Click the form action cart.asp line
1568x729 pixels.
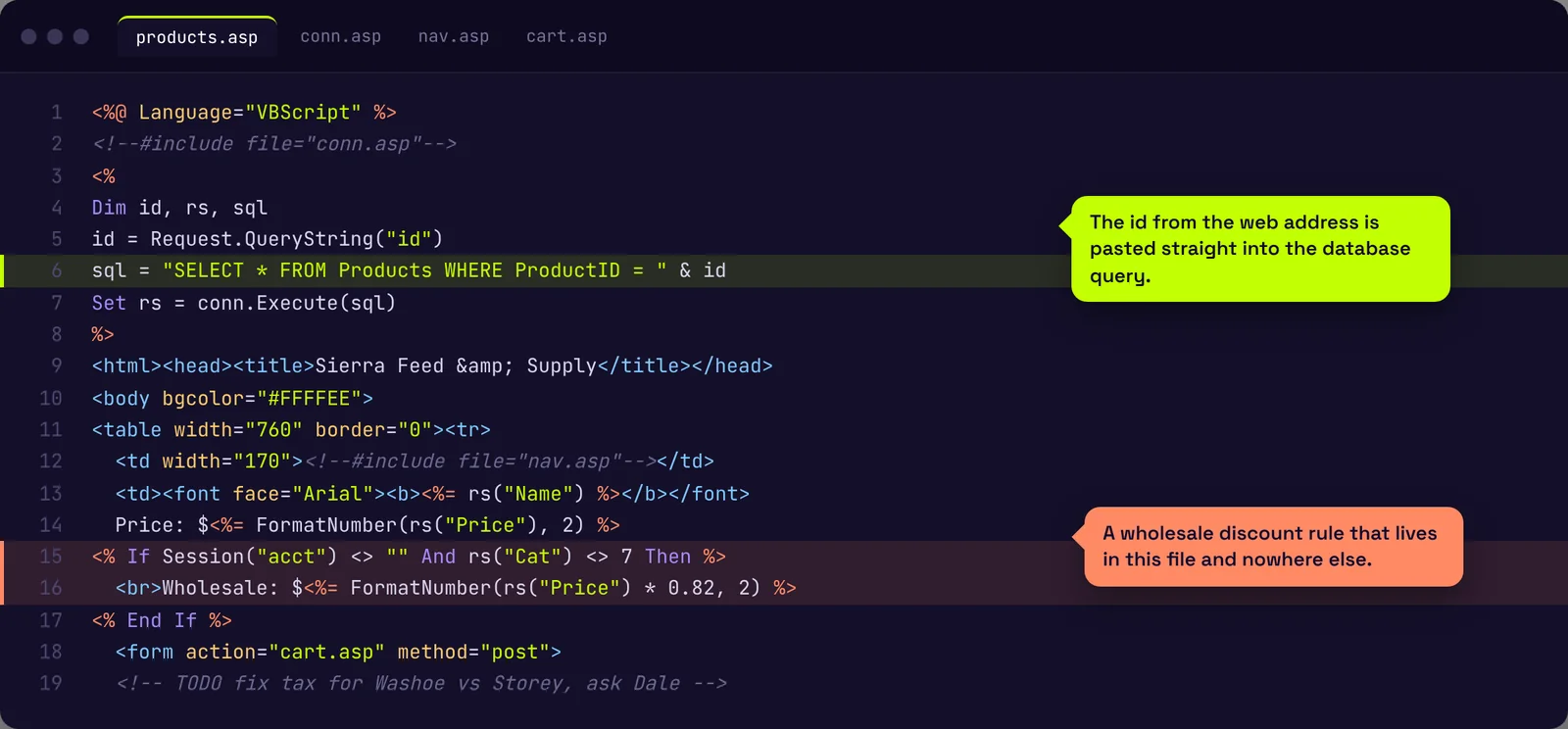[x=338, y=652]
